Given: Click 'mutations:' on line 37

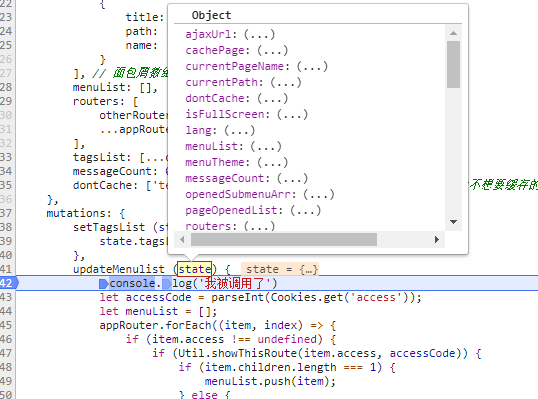Looking at the screenshot, I should click(79, 213).
